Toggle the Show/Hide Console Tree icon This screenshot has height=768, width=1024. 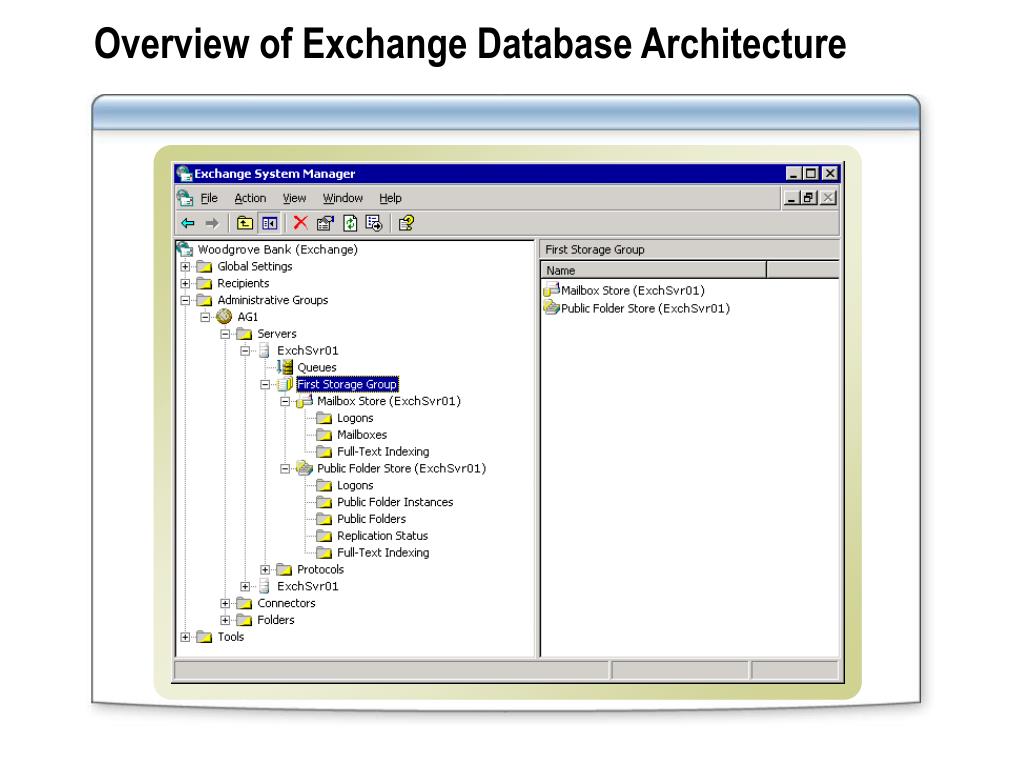point(269,223)
